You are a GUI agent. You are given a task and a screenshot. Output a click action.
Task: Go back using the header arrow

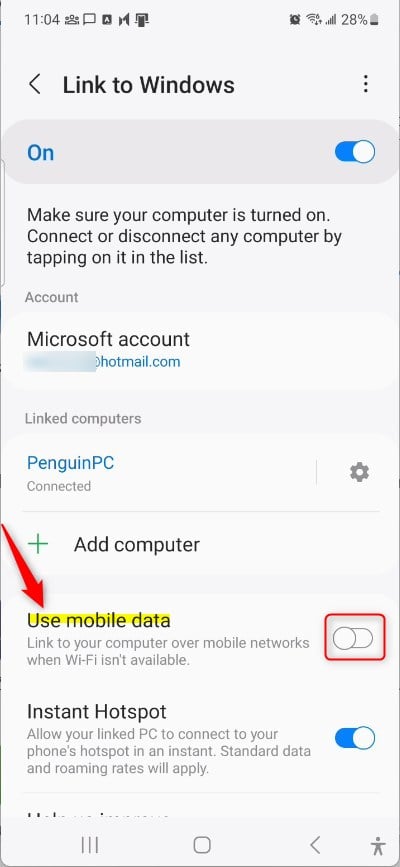35,85
